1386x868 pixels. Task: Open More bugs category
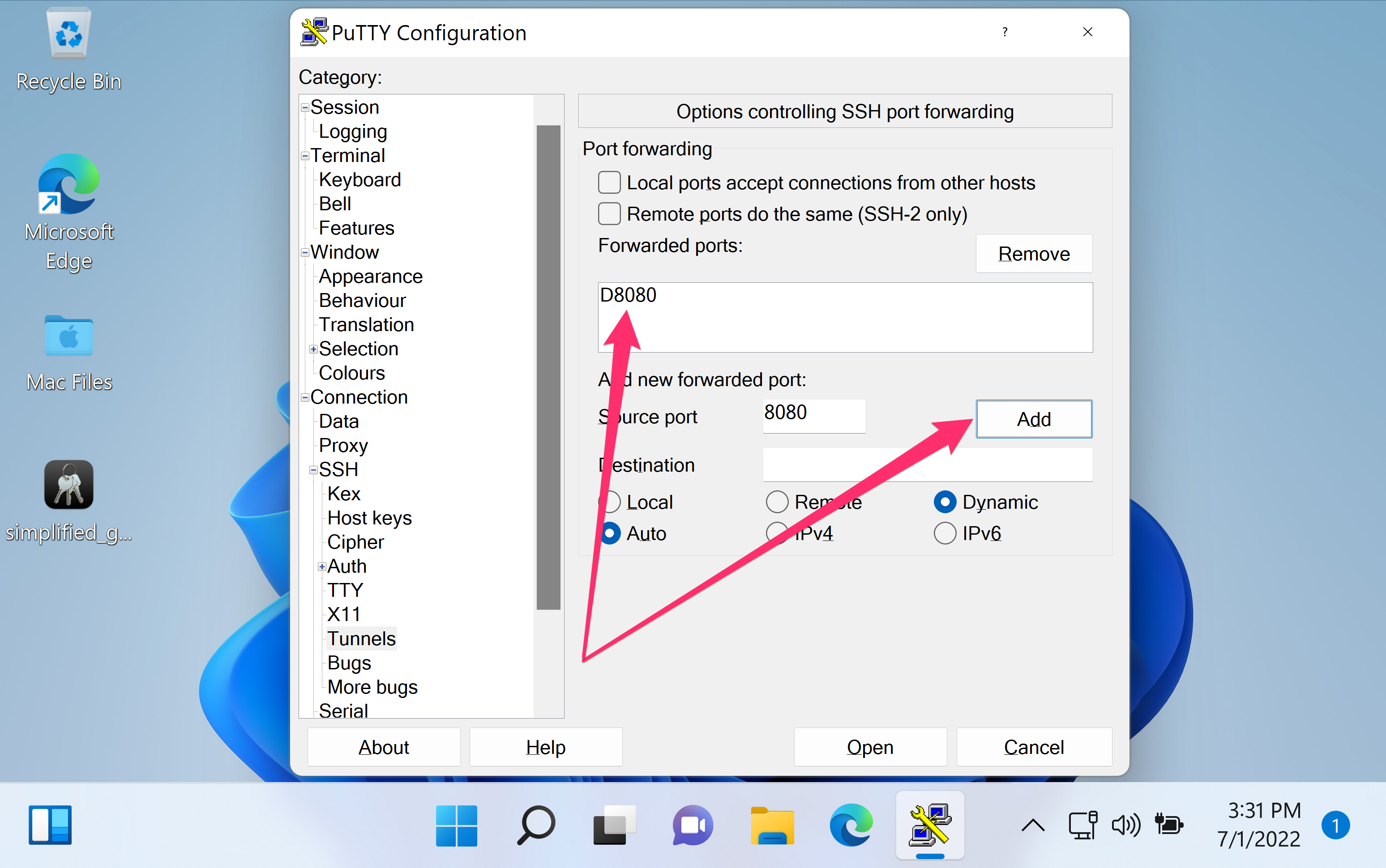(372, 687)
